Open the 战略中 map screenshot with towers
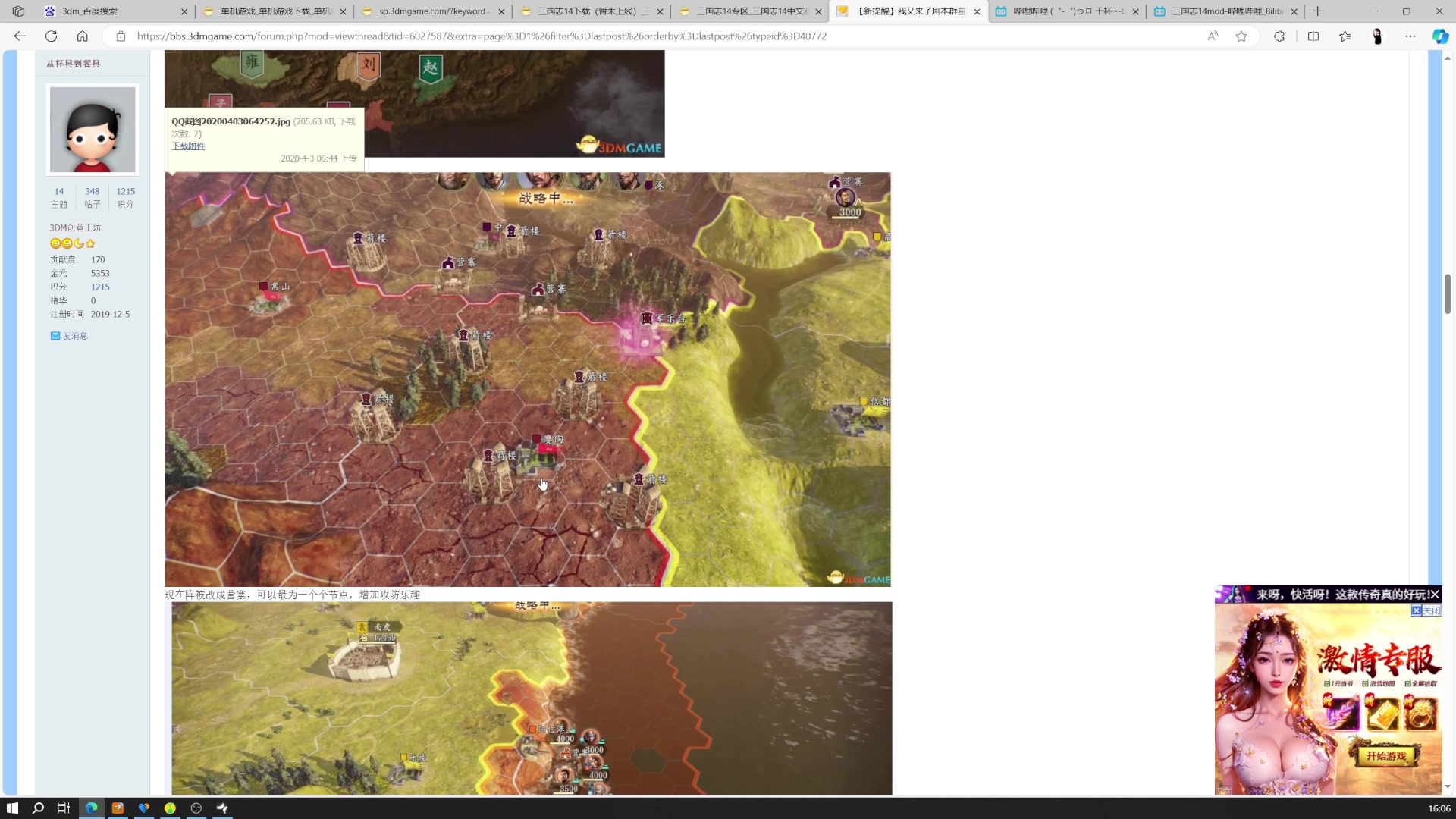1456x819 pixels. click(528, 379)
